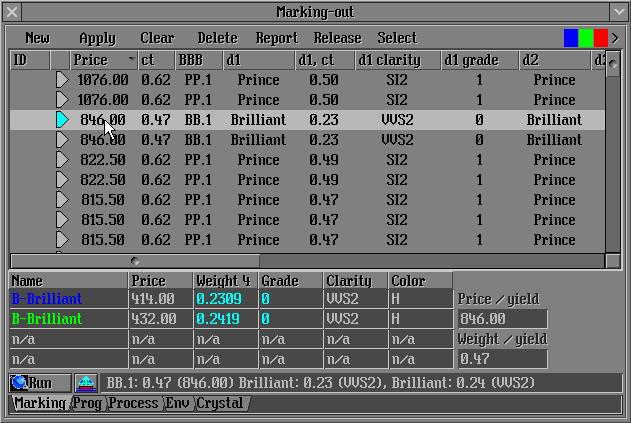This screenshot has width=631, height=423.
Task: Expand the toolbar with the right chevron arrow
Action: 616,38
